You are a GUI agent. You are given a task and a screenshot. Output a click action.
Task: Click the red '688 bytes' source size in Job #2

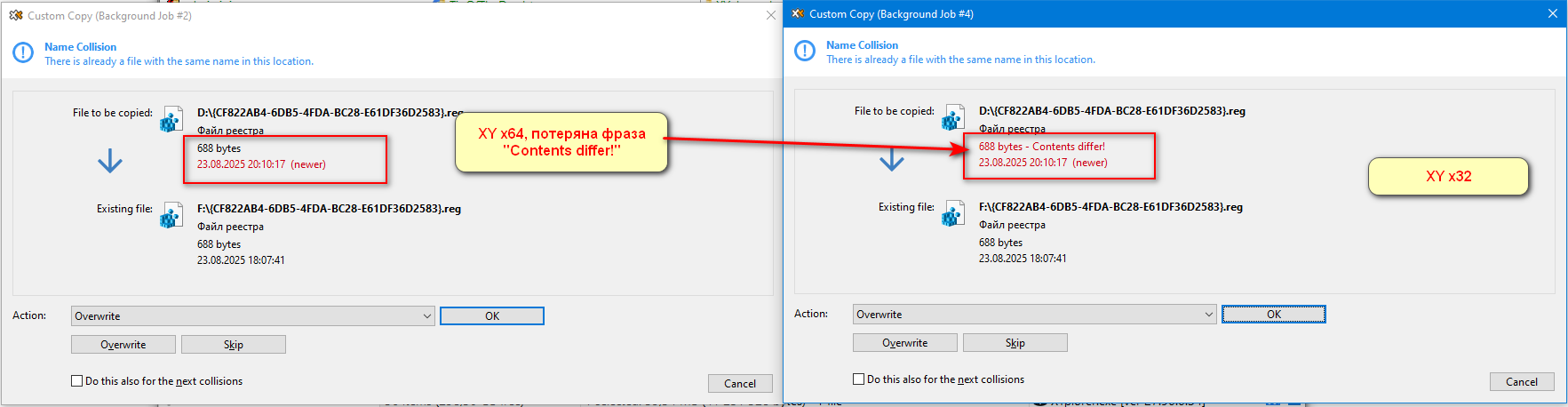tap(219, 148)
